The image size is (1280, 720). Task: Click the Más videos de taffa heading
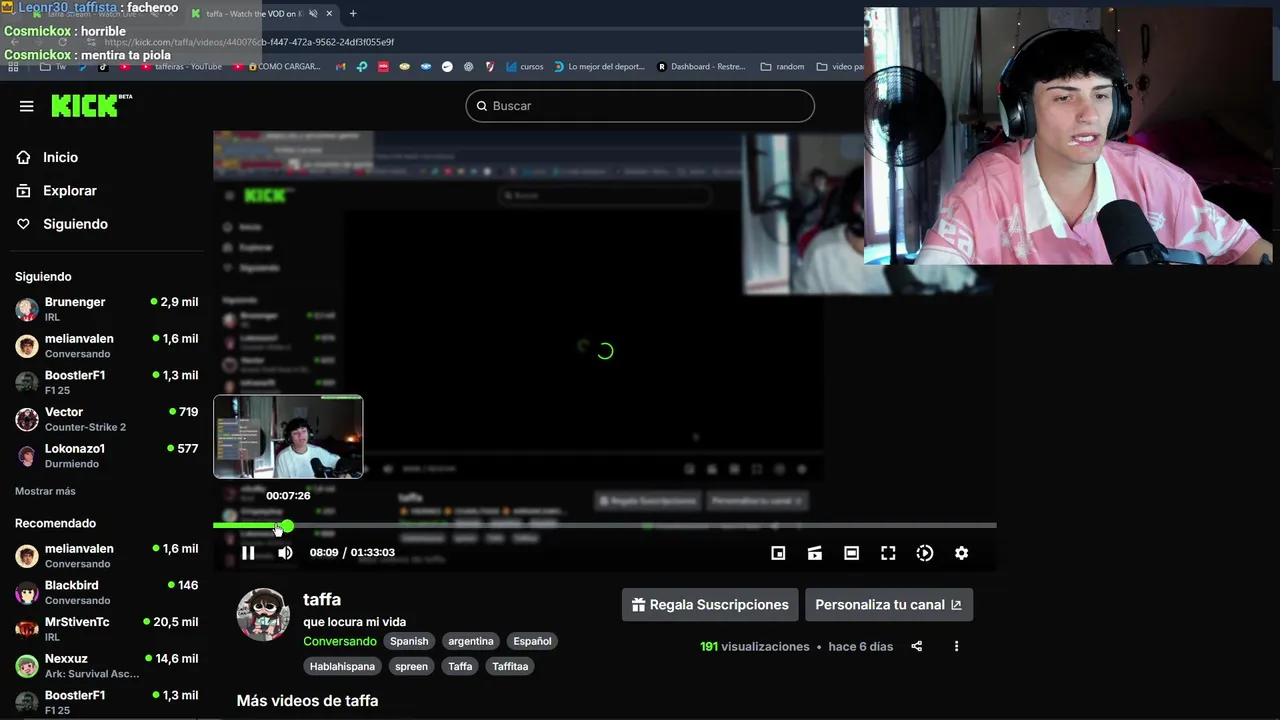click(307, 701)
